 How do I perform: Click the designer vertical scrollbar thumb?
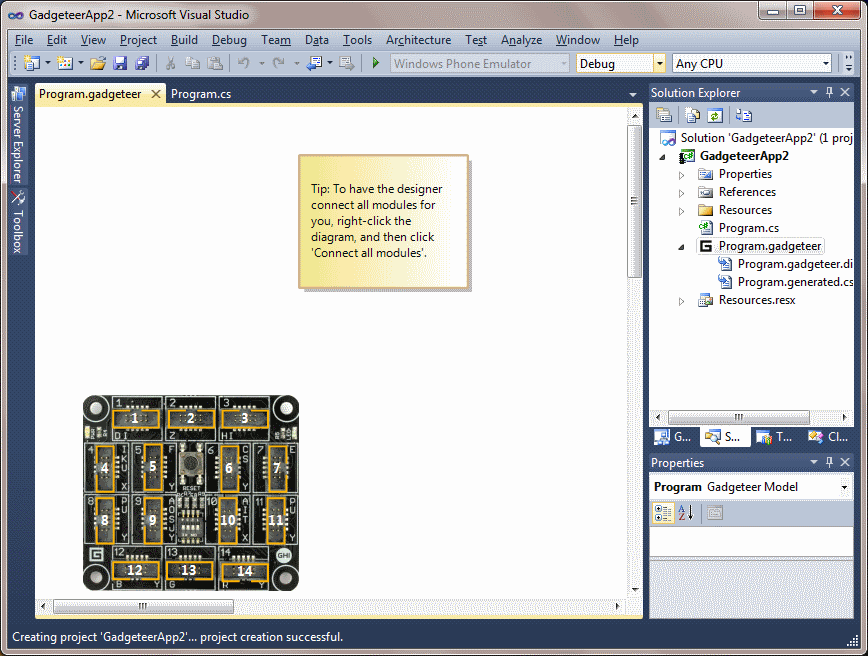tap(634, 202)
